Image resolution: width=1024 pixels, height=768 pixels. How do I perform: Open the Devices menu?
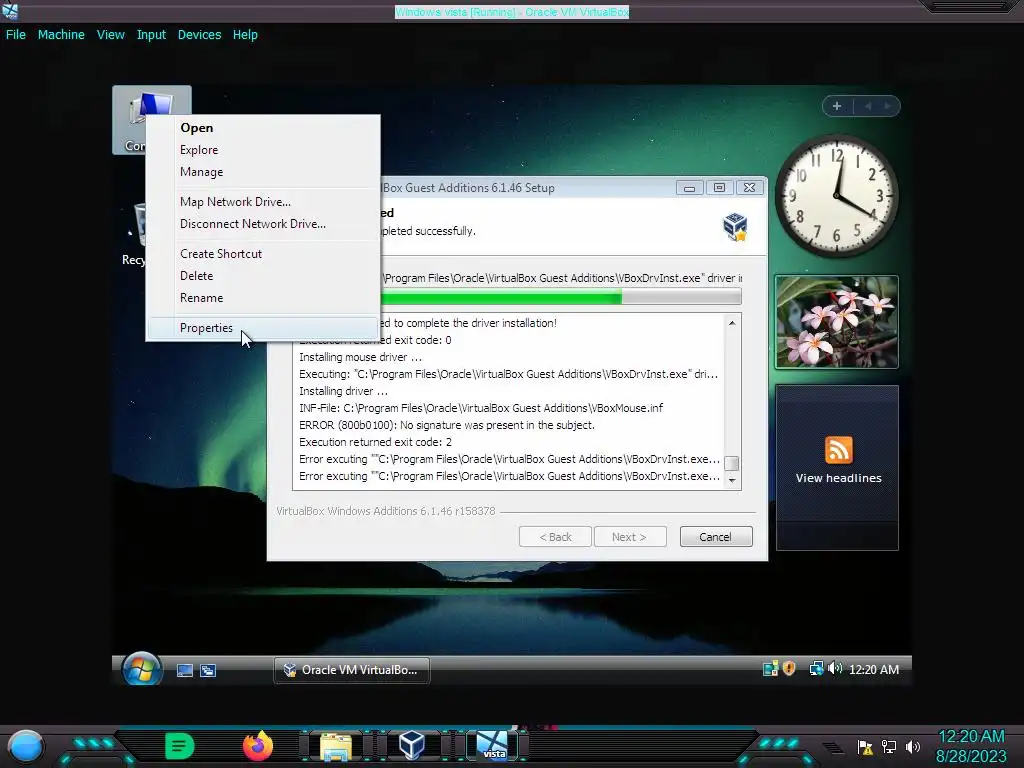199,35
